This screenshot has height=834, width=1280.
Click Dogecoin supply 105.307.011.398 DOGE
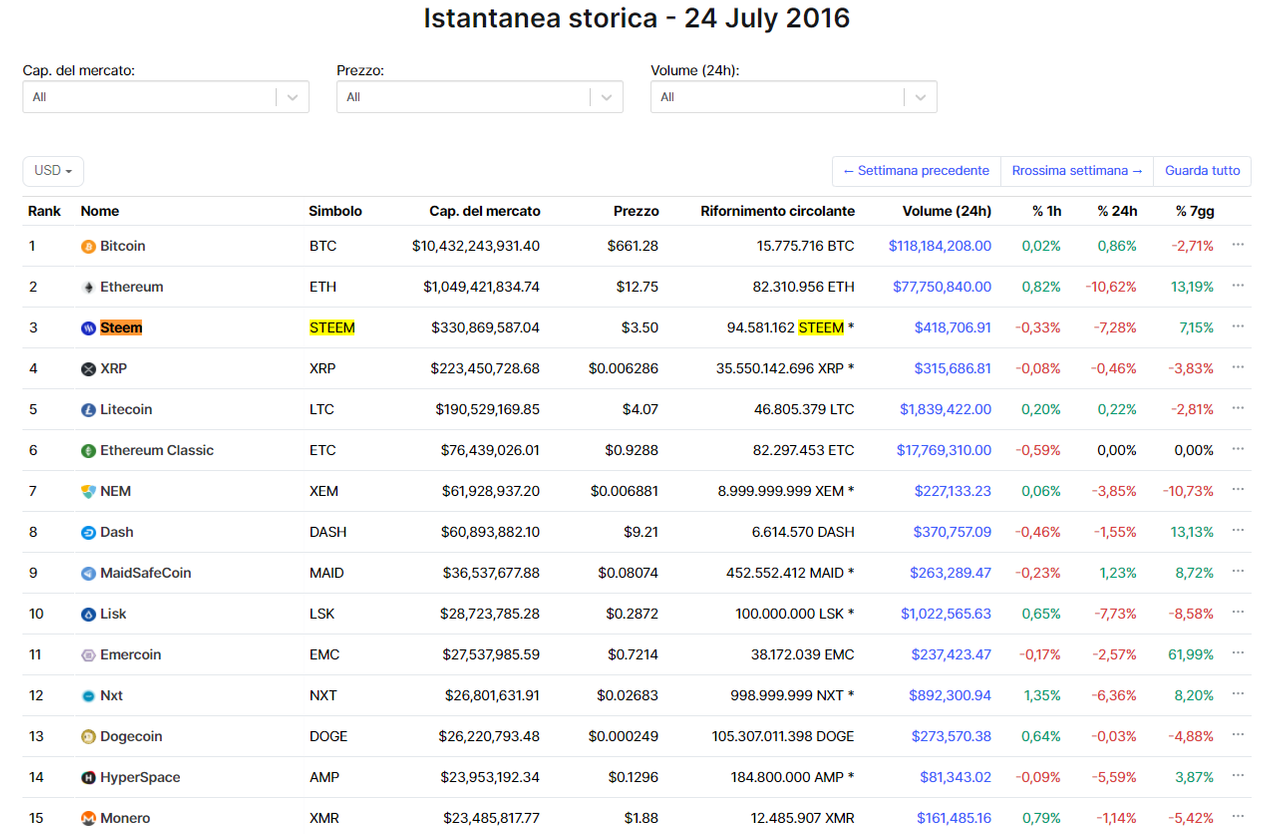783,737
